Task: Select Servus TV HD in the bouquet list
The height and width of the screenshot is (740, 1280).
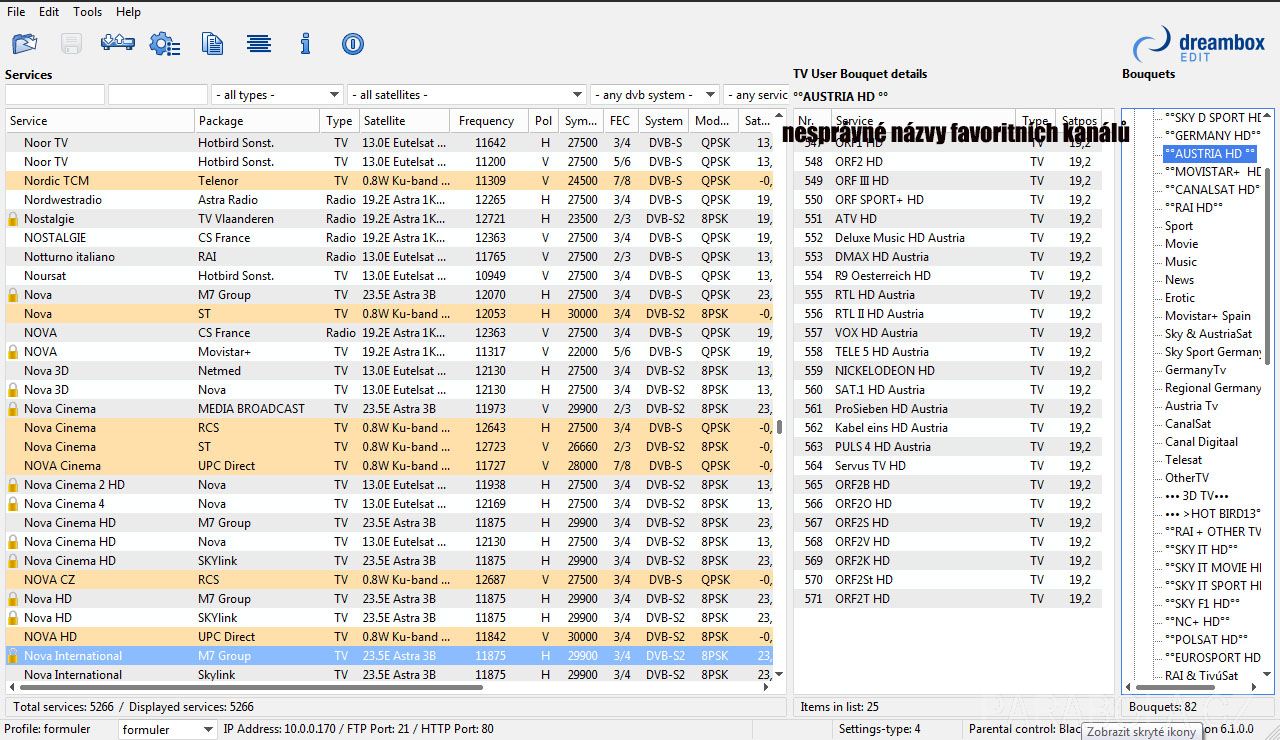Action: (948, 466)
